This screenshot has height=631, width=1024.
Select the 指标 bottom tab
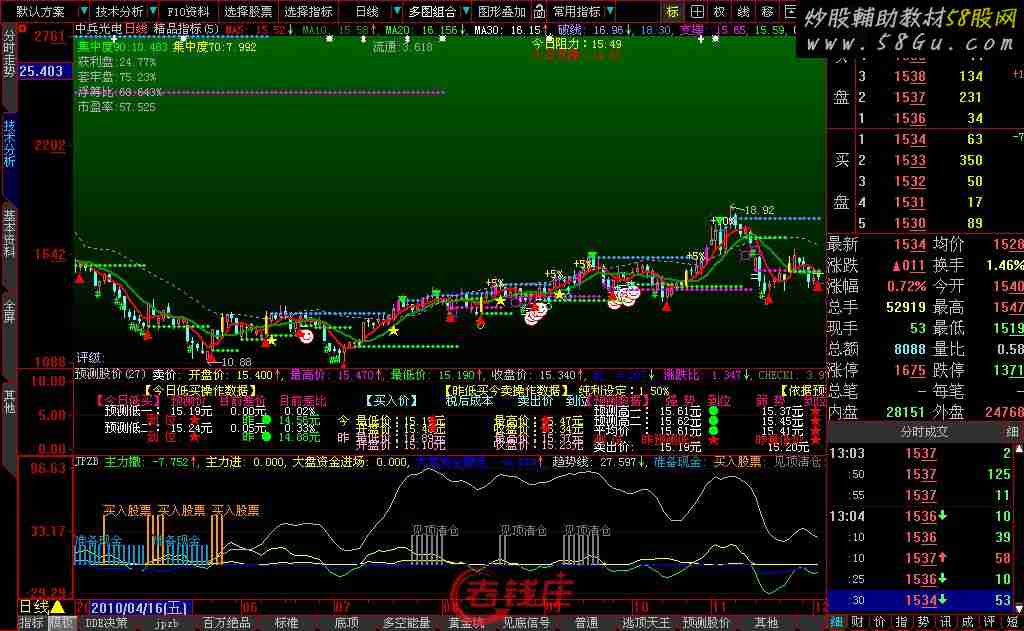(31, 623)
